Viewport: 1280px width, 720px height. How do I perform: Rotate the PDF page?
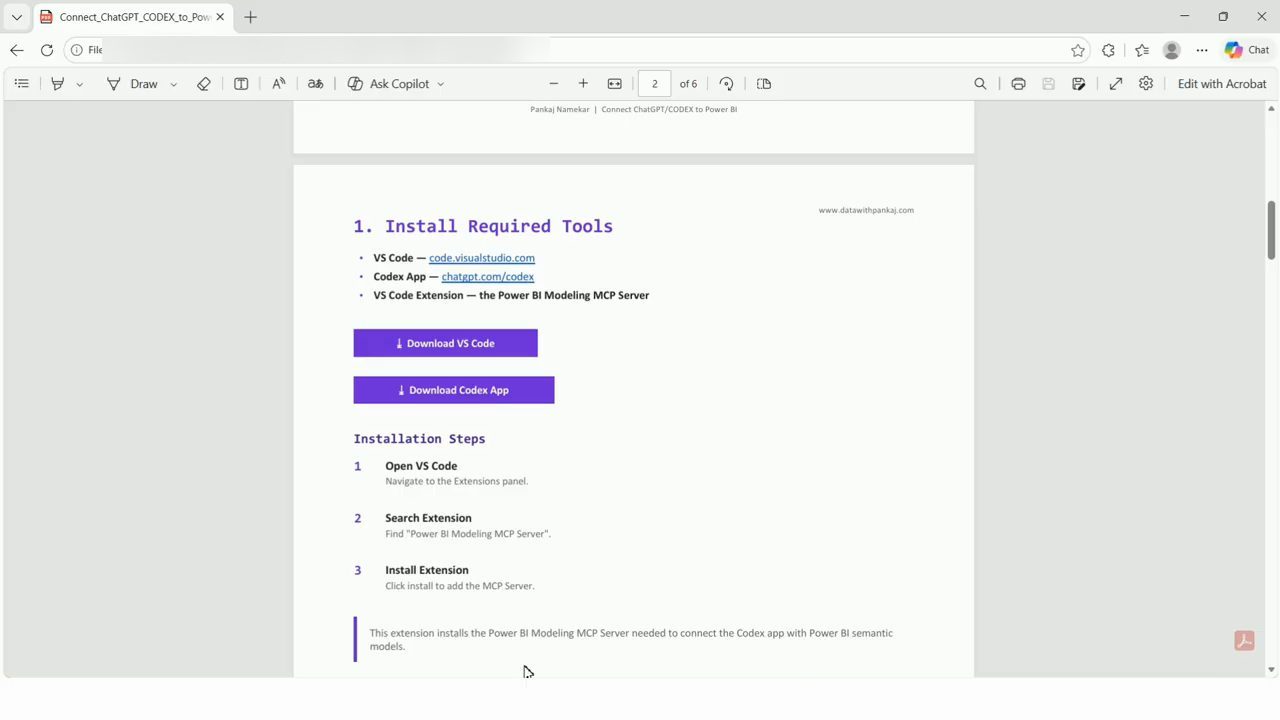click(x=727, y=84)
